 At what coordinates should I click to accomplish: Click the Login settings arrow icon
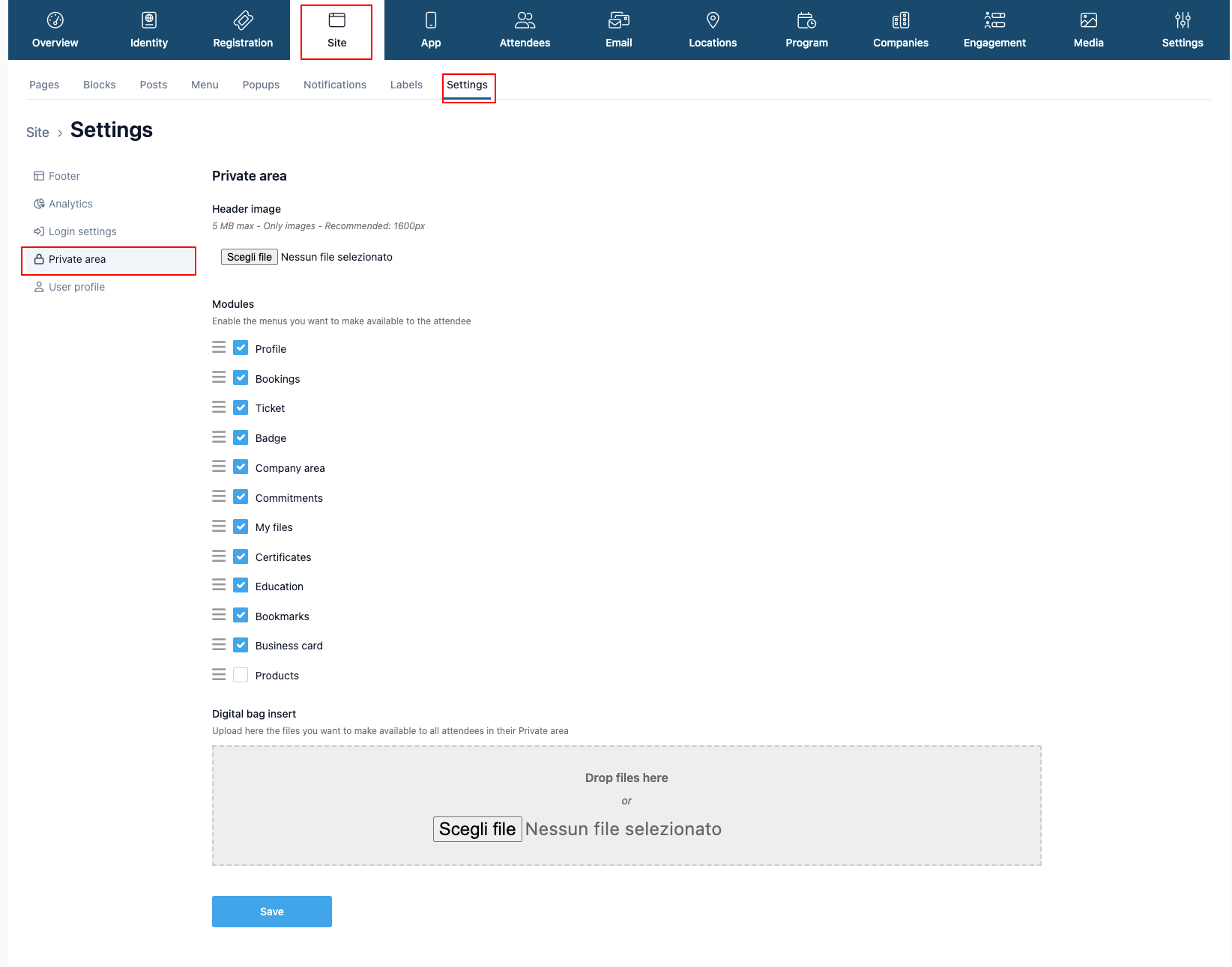39,231
